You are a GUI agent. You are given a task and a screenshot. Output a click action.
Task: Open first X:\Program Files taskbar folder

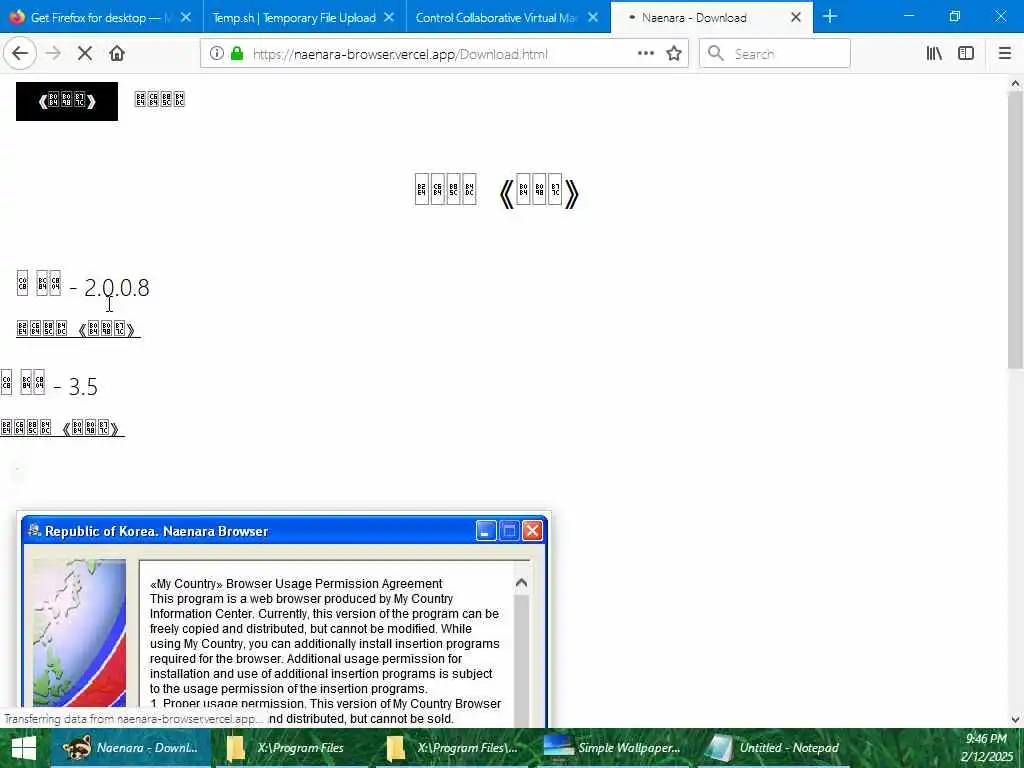point(292,748)
